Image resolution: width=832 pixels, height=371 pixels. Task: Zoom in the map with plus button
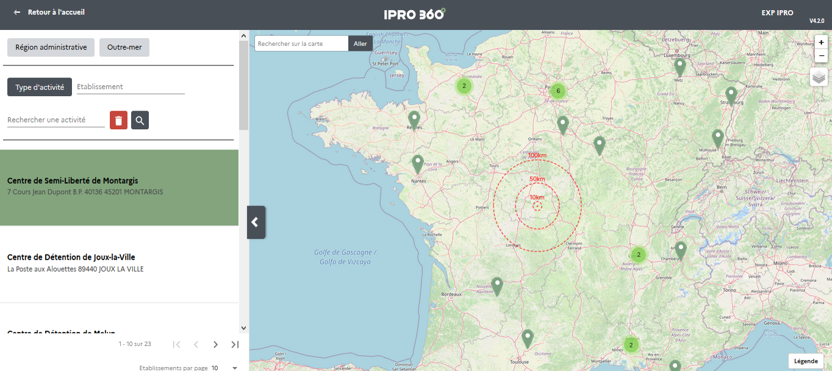(x=821, y=42)
